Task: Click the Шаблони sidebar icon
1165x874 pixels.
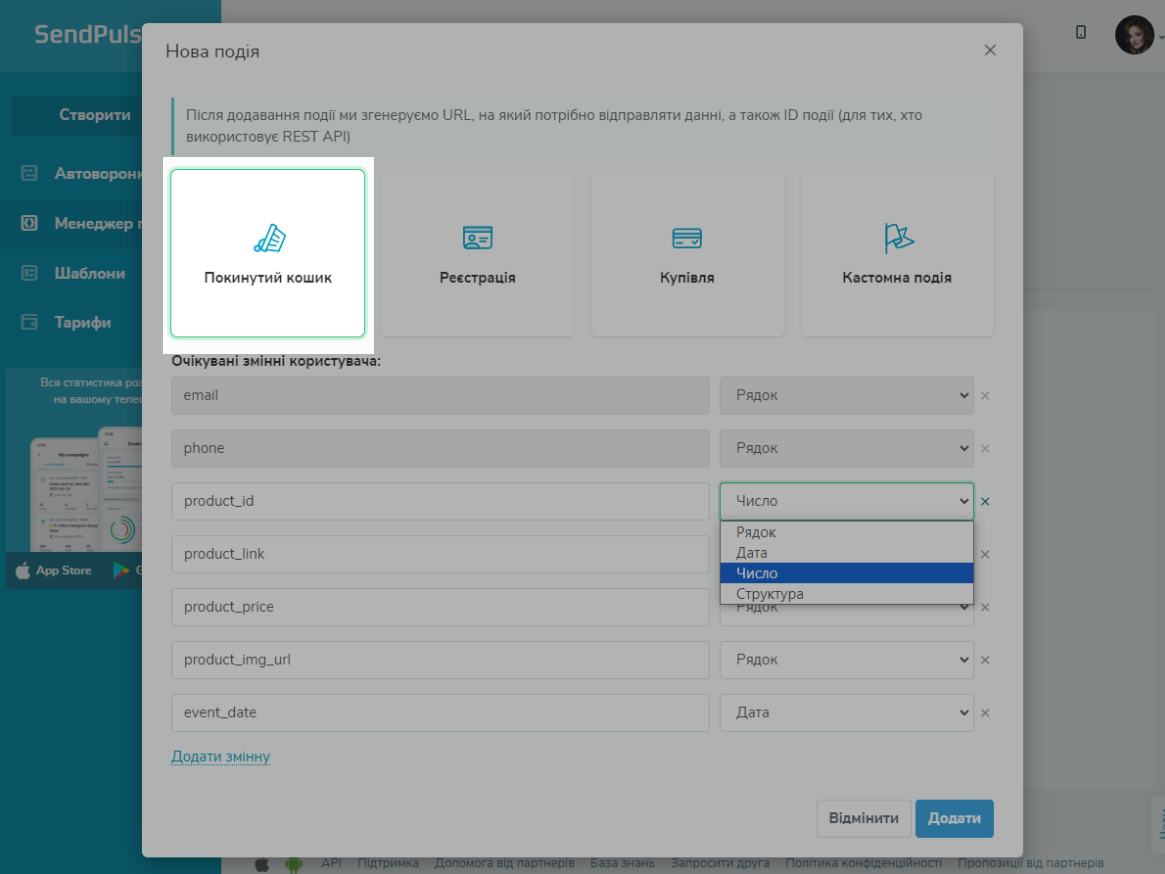Action: point(29,273)
